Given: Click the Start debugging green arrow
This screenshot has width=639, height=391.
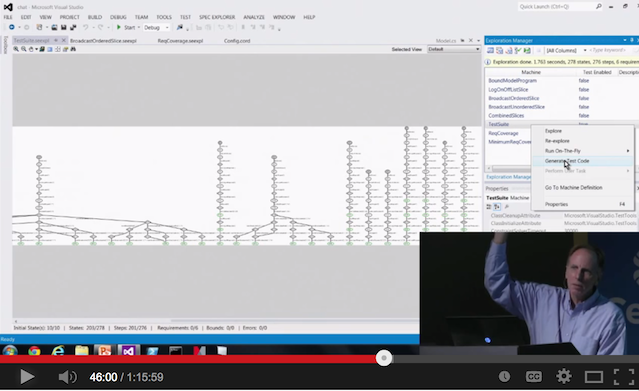Looking at the screenshot, I should click(119, 27).
